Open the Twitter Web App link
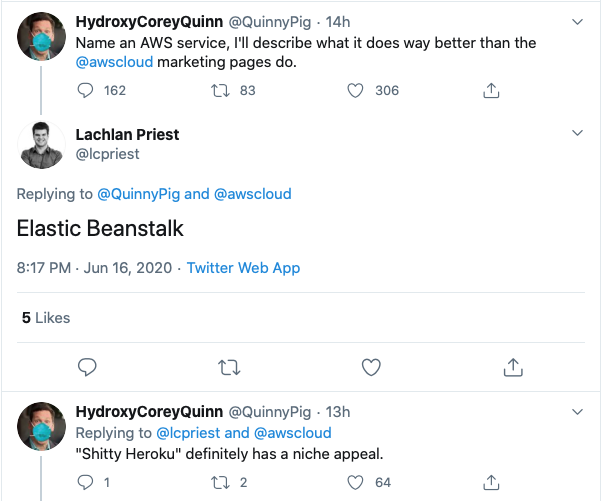Viewport: 601px width, 501px height. [243, 268]
